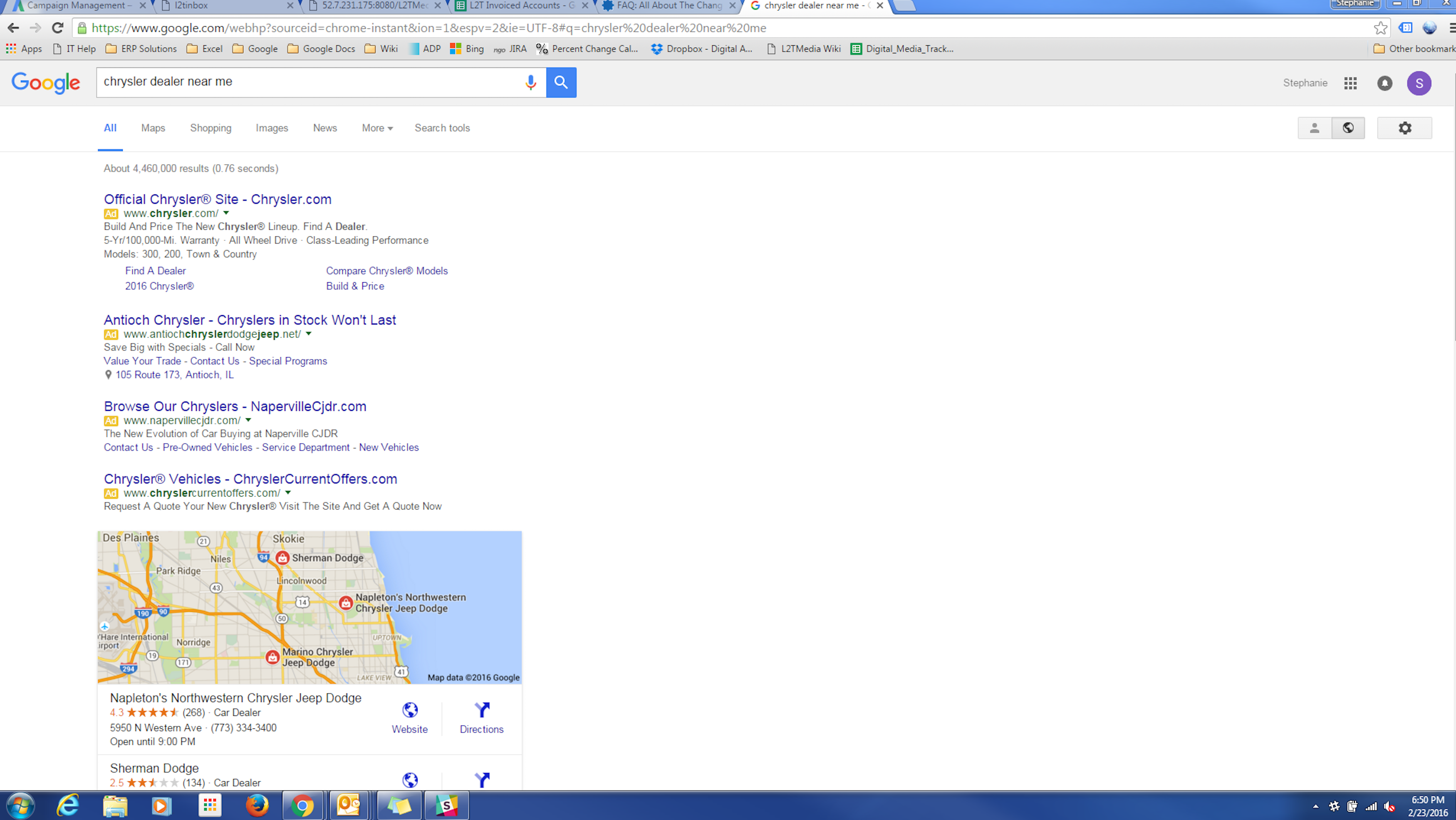
Task: Switch to Shopping results tab
Action: tap(211, 128)
